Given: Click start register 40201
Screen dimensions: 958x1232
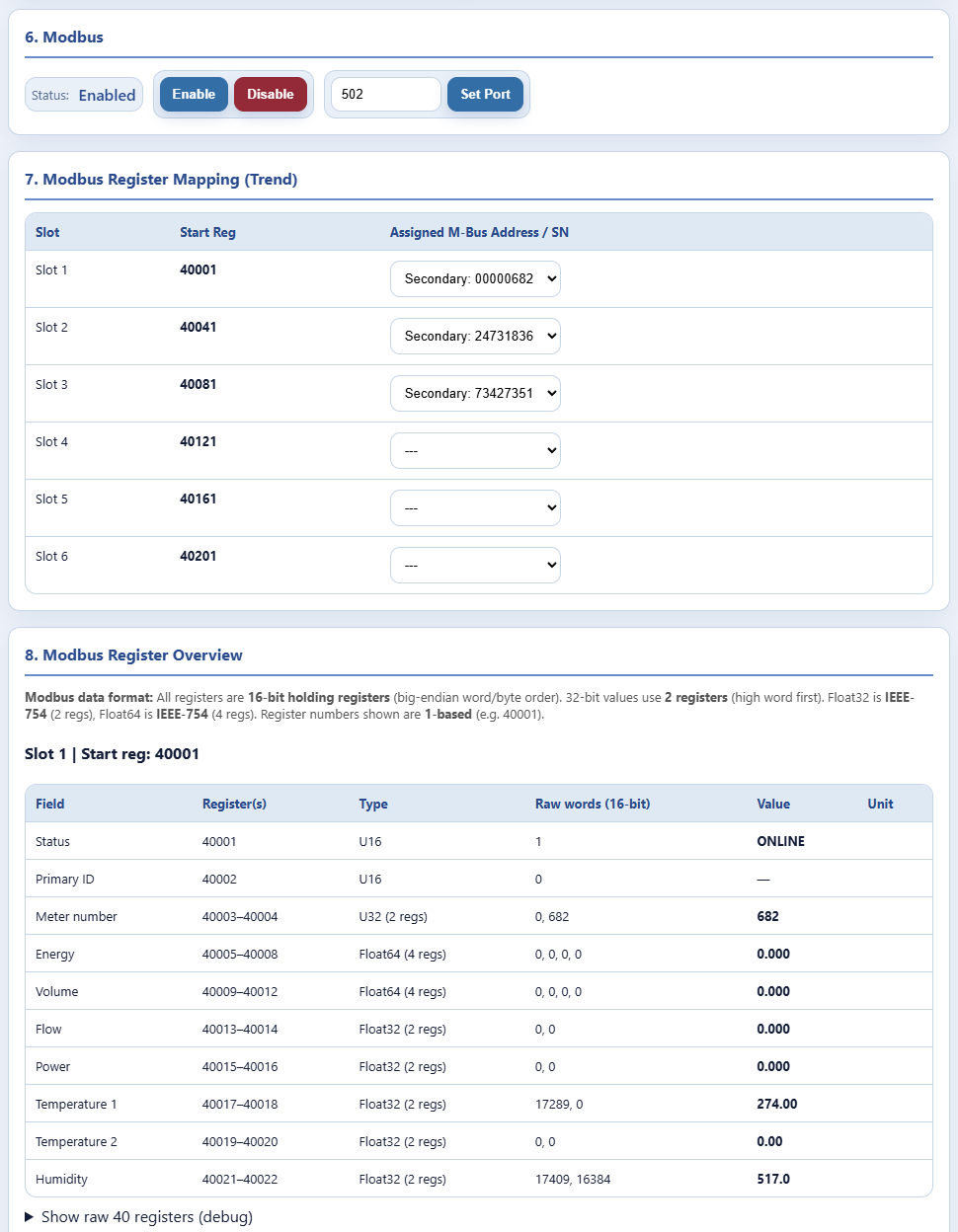Looking at the screenshot, I should 198,556.
